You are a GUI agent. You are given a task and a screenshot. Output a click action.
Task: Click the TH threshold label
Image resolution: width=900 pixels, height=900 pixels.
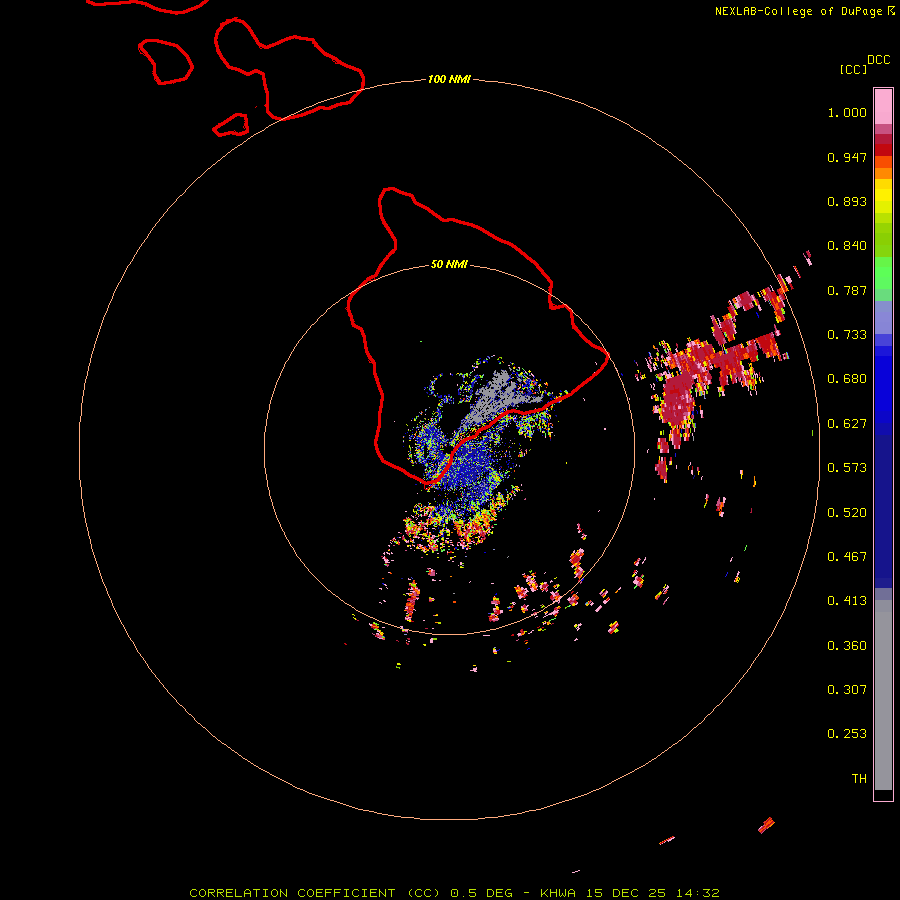859,779
